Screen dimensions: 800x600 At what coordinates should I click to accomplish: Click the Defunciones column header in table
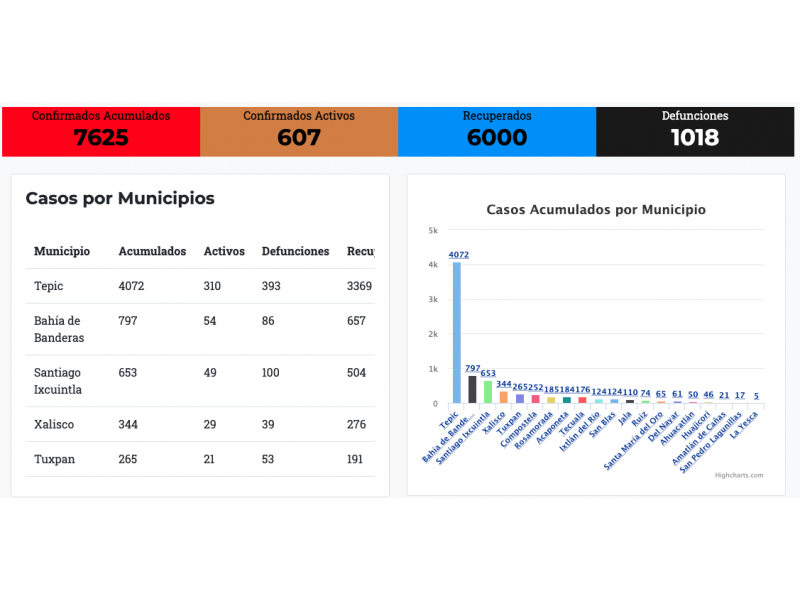[x=295, y=251]
